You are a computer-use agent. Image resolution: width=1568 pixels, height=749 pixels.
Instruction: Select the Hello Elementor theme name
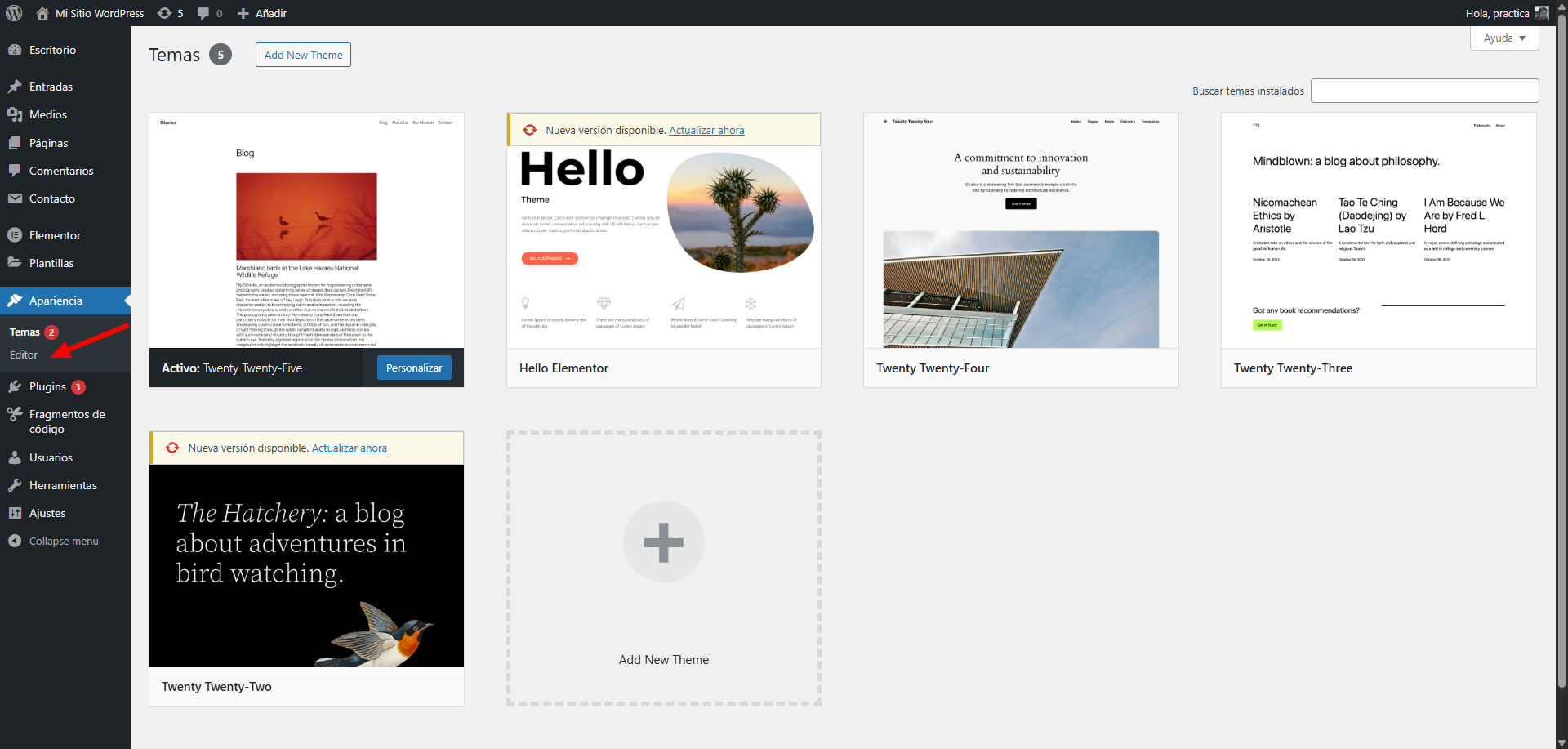[x=563, y=368]
